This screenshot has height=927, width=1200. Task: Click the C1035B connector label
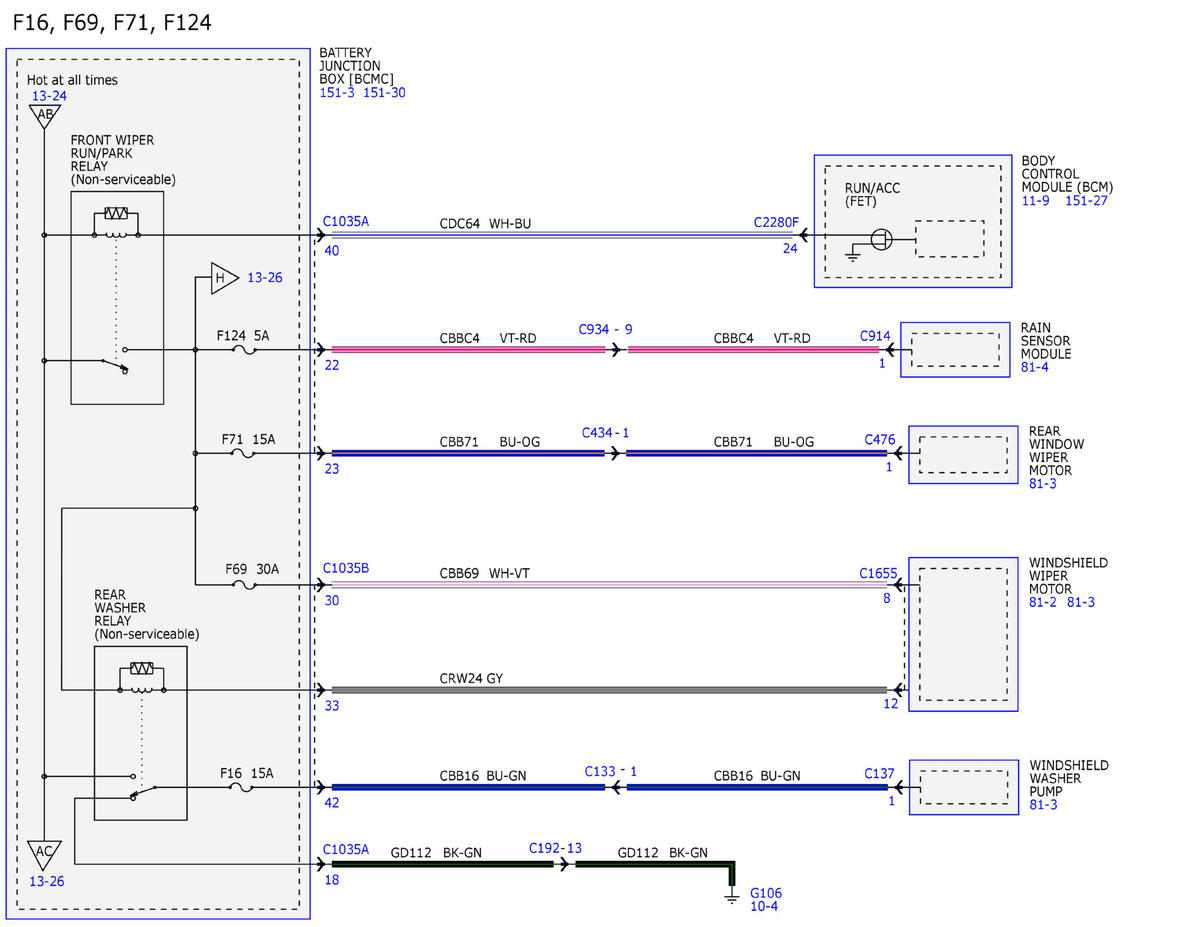tap(346, 568)
